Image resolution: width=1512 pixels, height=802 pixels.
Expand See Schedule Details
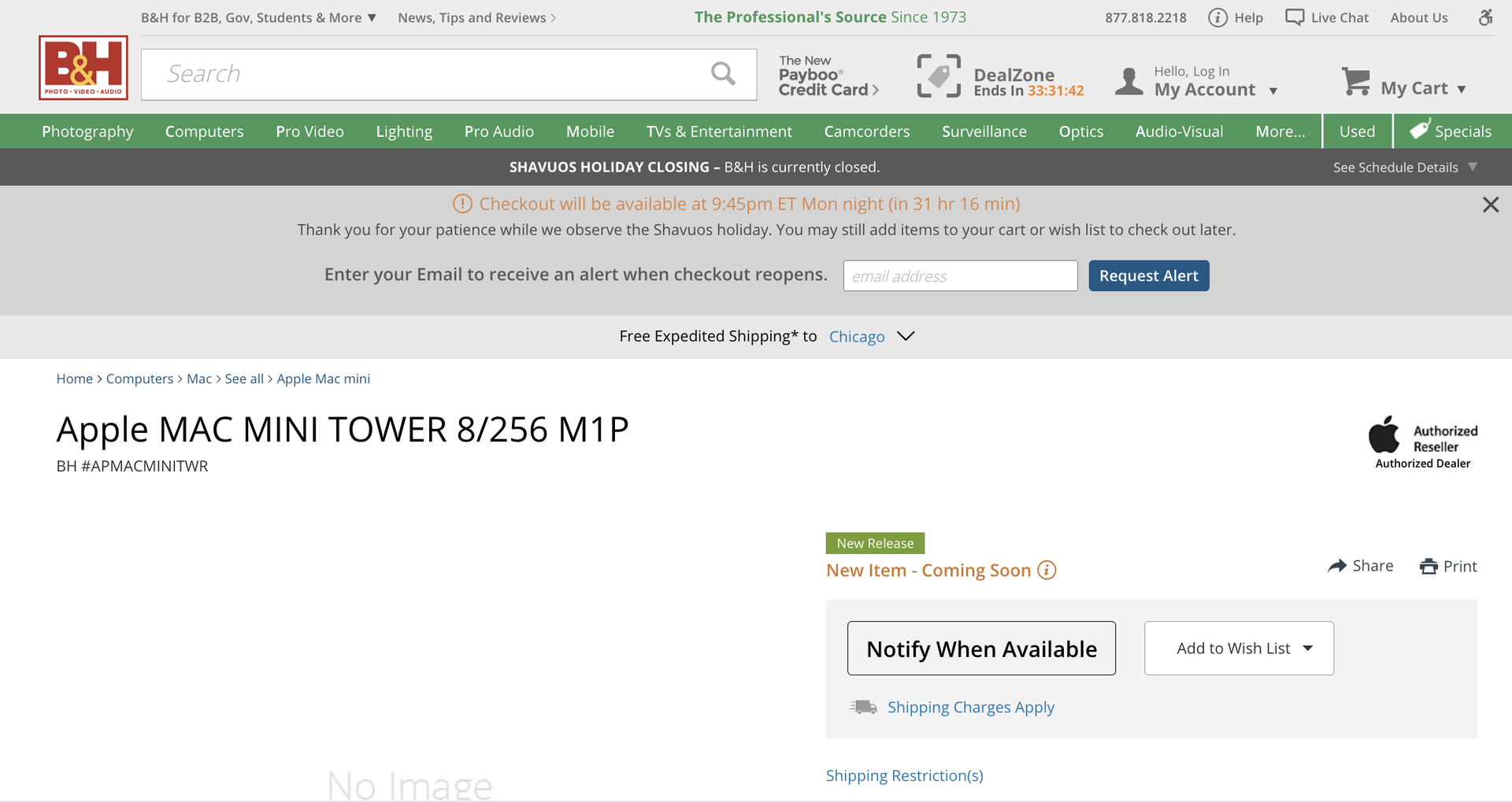1403,167
